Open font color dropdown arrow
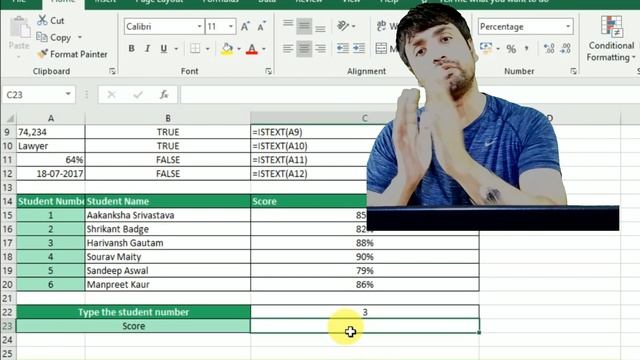Viewport: 640px width, 360px height. (264, 49)
